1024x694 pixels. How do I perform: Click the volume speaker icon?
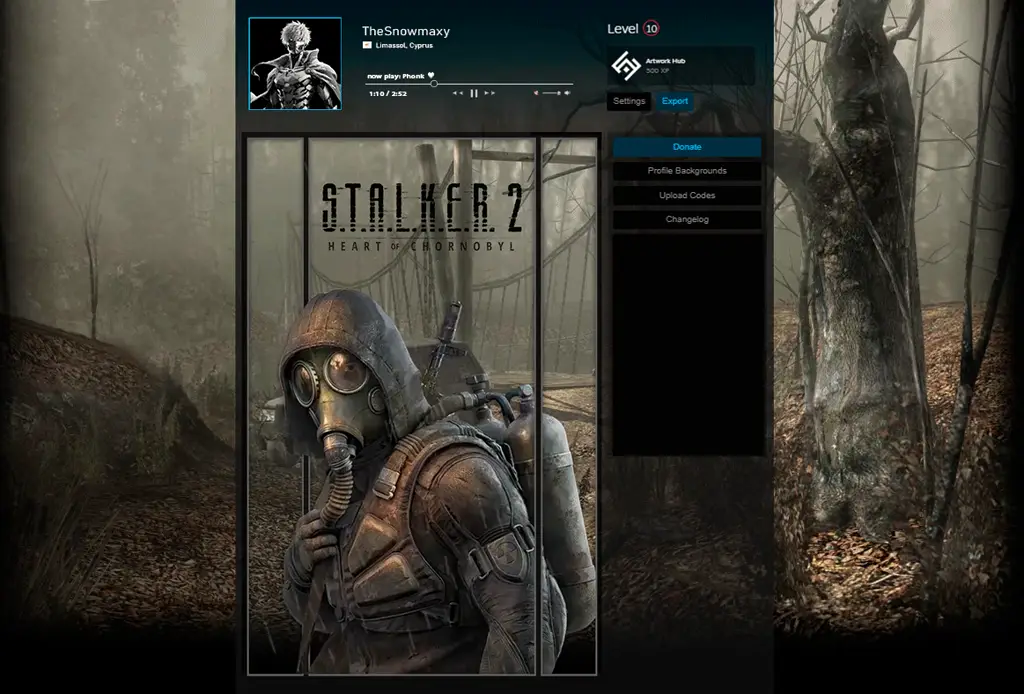click(x=565, y=92)
